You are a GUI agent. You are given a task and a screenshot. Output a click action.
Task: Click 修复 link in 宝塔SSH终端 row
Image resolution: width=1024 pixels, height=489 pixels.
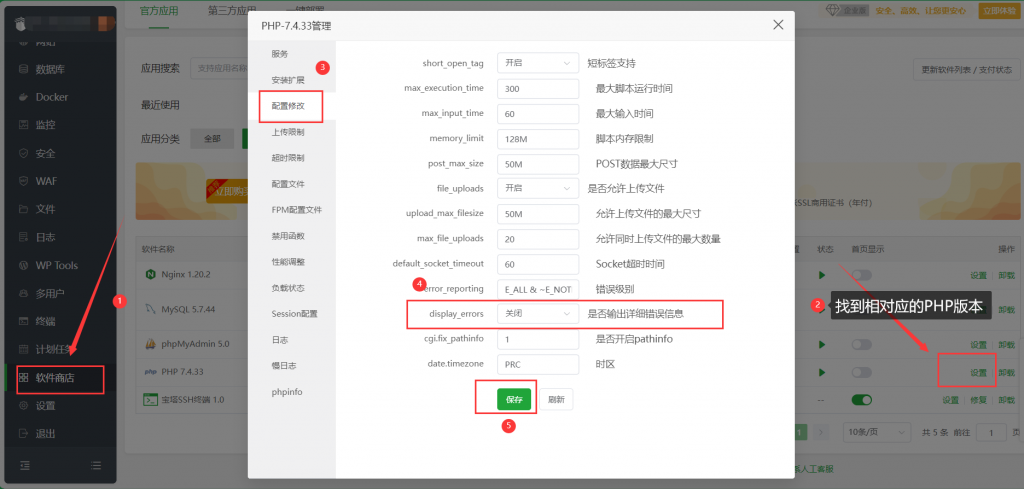tap(978, 400)
